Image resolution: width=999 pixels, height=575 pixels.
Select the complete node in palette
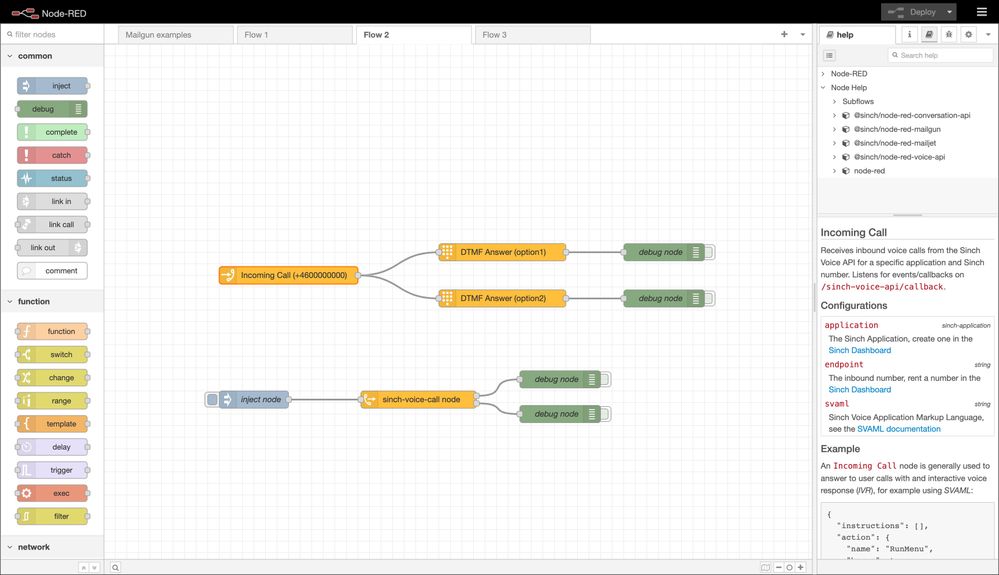tap(52, 132)
